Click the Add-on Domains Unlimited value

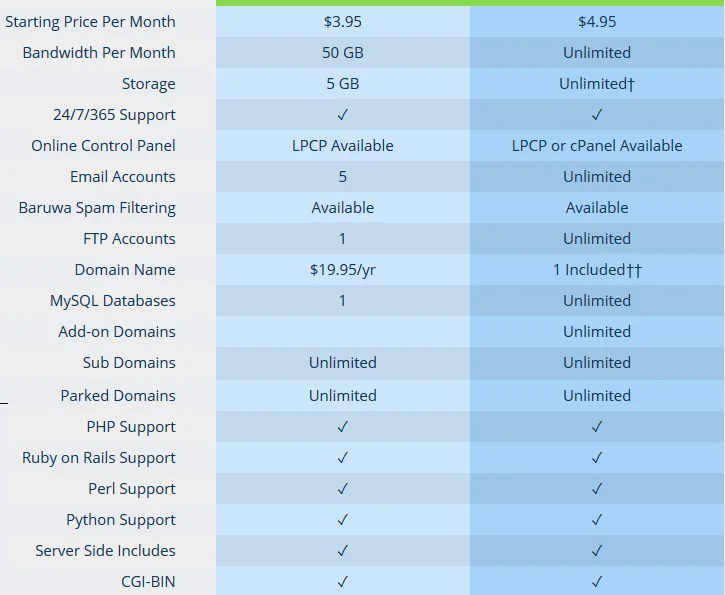point(597,331)
